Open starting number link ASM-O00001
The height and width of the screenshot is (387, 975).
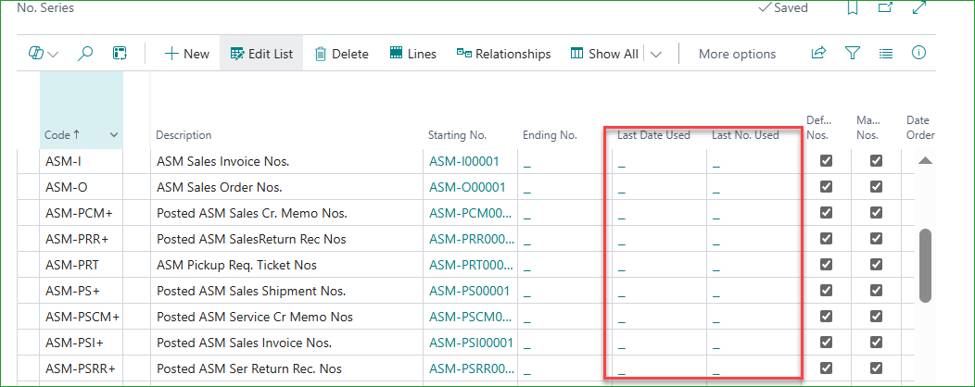point(467,187)
